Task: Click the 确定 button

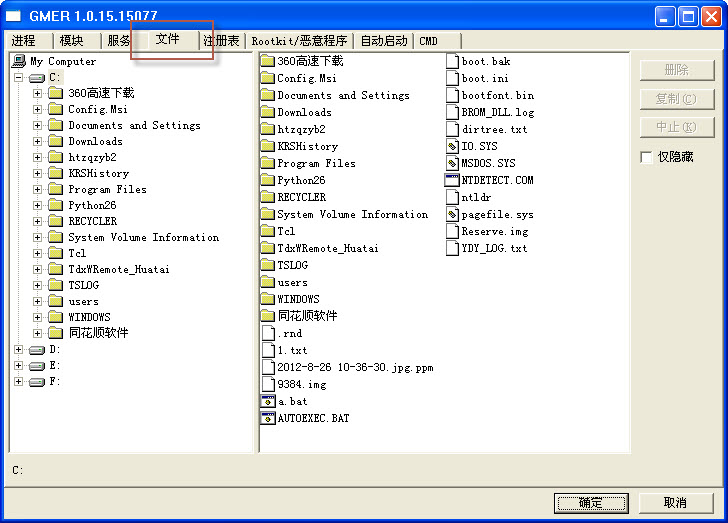Action: [x=590, y=502]
